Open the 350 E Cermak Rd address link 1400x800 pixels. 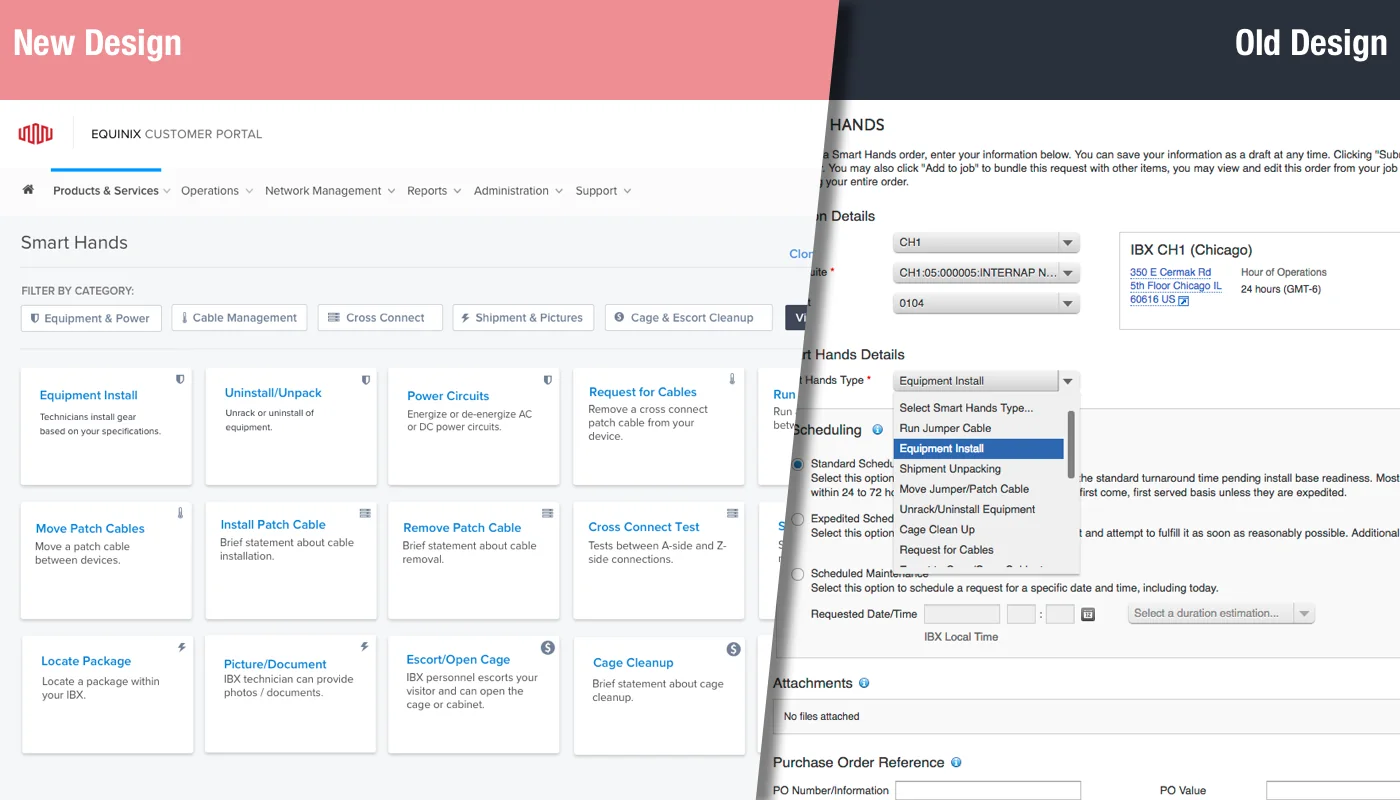1170,272
